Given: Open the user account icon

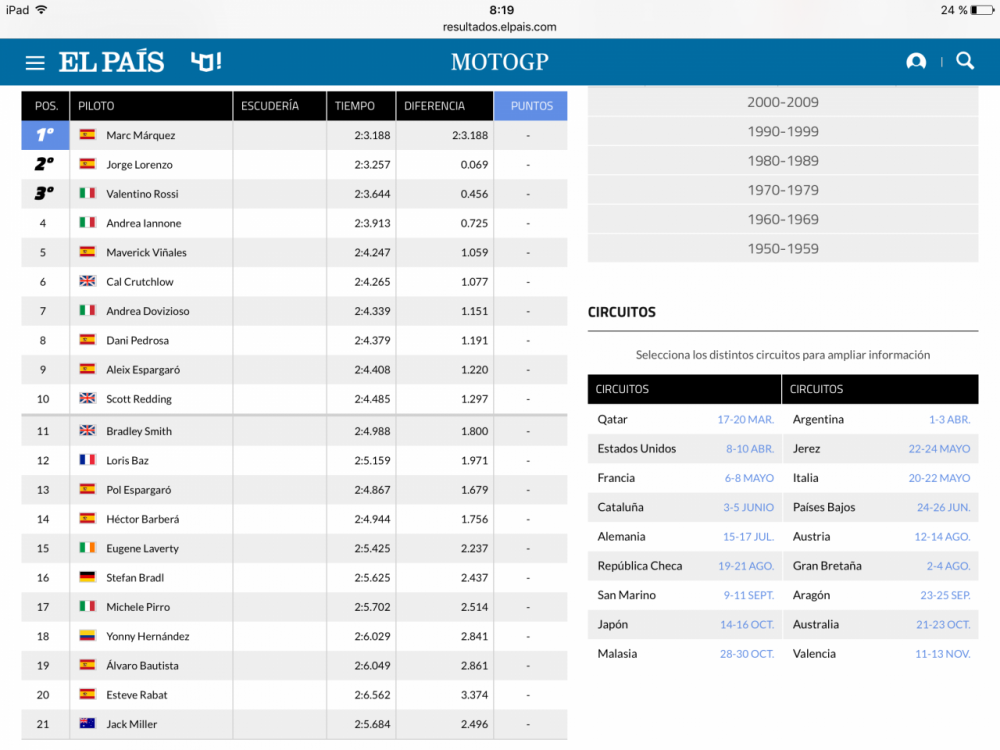Looking at the screenshot, I should [x=915, y=62].
